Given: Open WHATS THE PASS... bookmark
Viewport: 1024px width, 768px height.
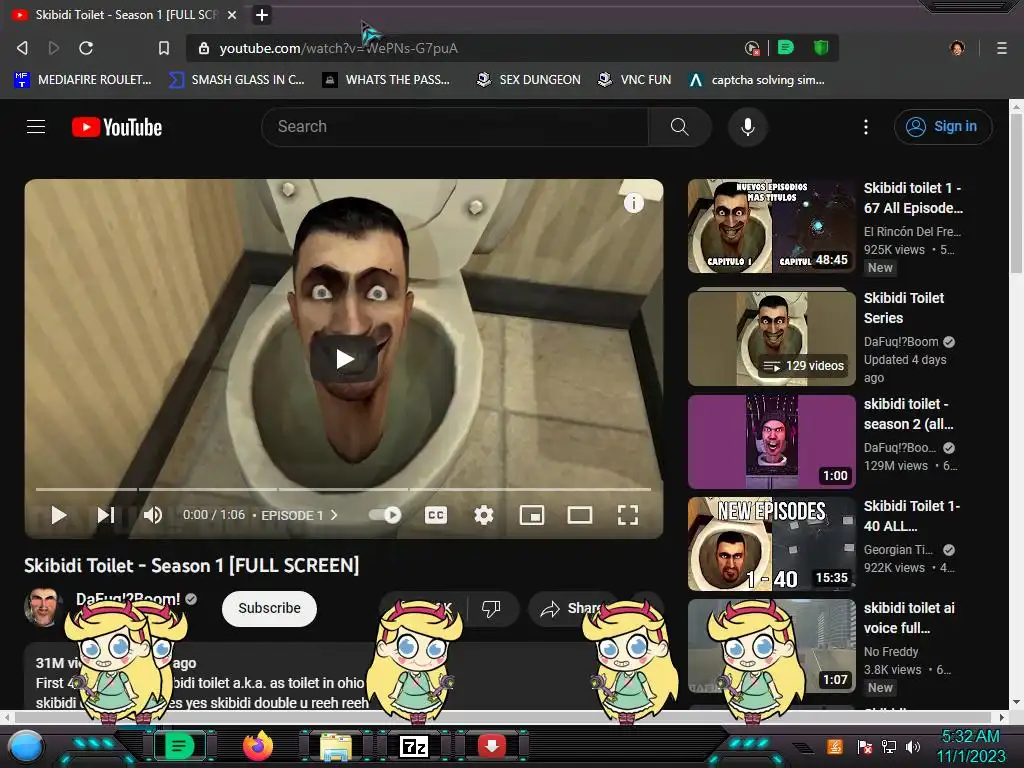Looking at the screenshot, I should [x=387, y=80].
